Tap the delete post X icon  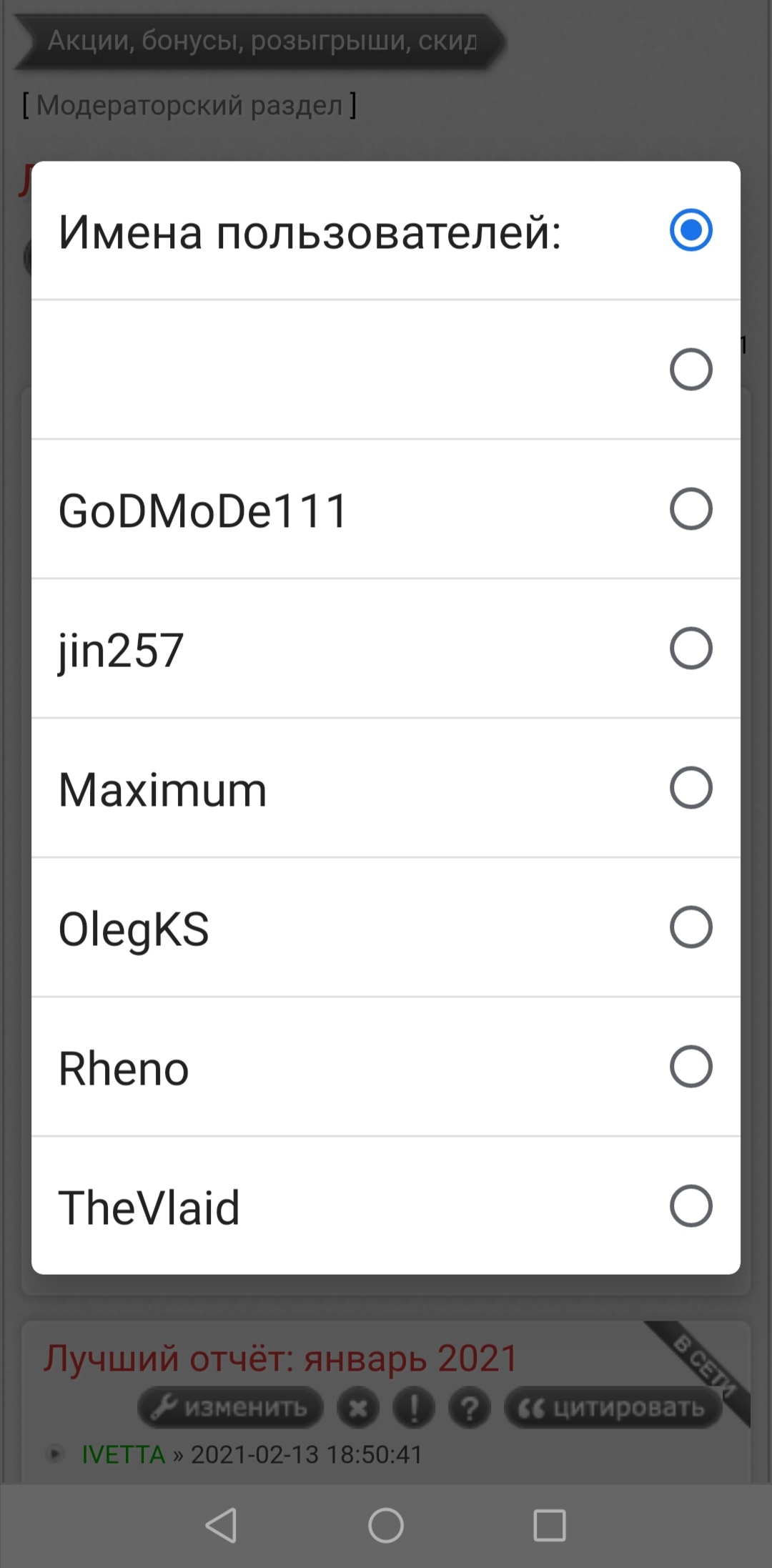coord(358,1408)
